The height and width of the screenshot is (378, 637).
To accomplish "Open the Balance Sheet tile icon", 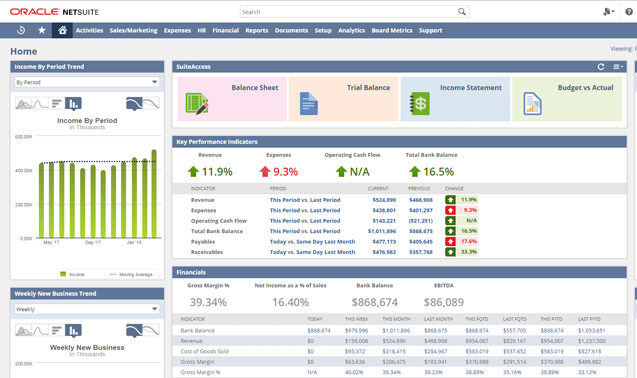I will tap(197, 104).
